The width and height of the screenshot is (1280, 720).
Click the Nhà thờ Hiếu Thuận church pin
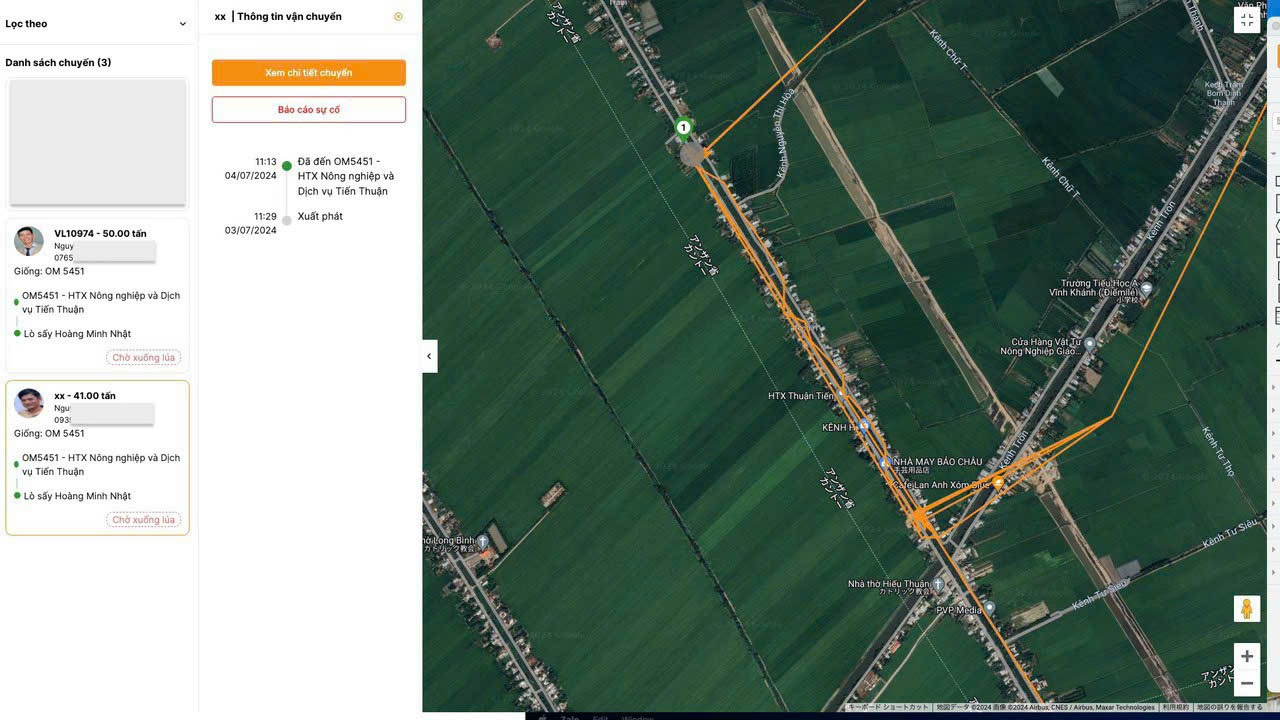click(939, 584)
